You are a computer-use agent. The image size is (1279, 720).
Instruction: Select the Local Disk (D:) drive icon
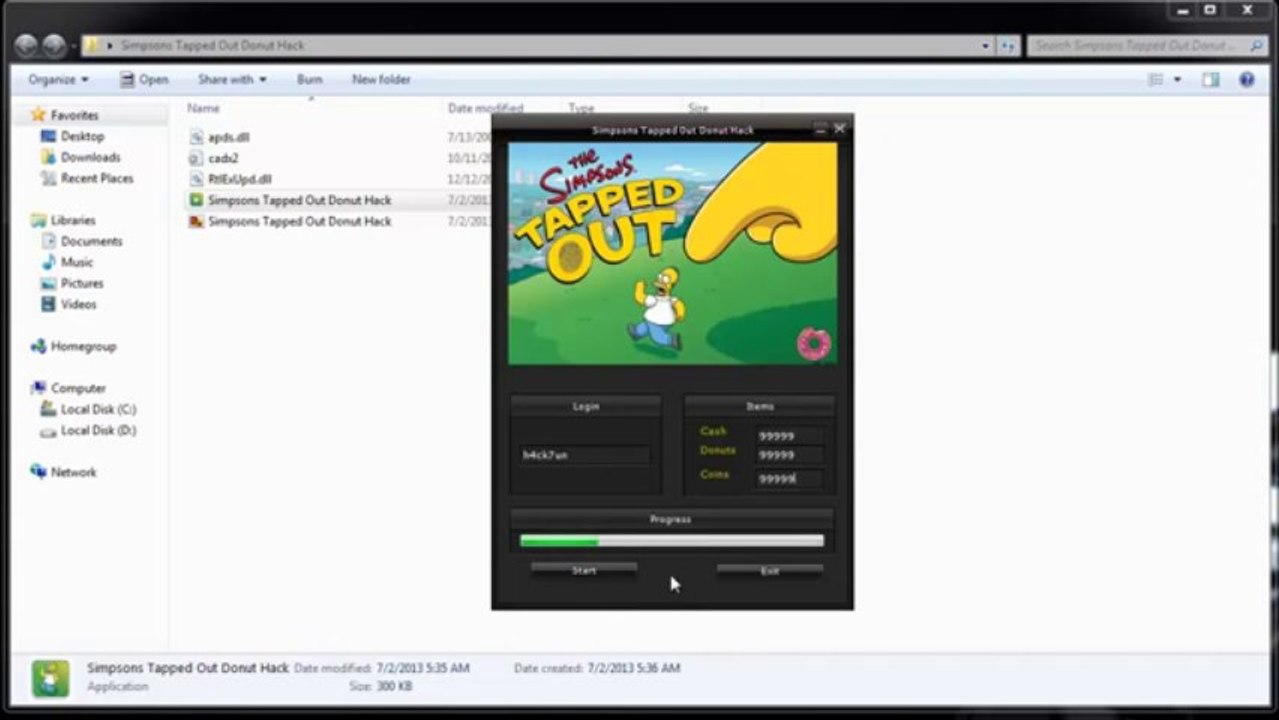(48, 430)
